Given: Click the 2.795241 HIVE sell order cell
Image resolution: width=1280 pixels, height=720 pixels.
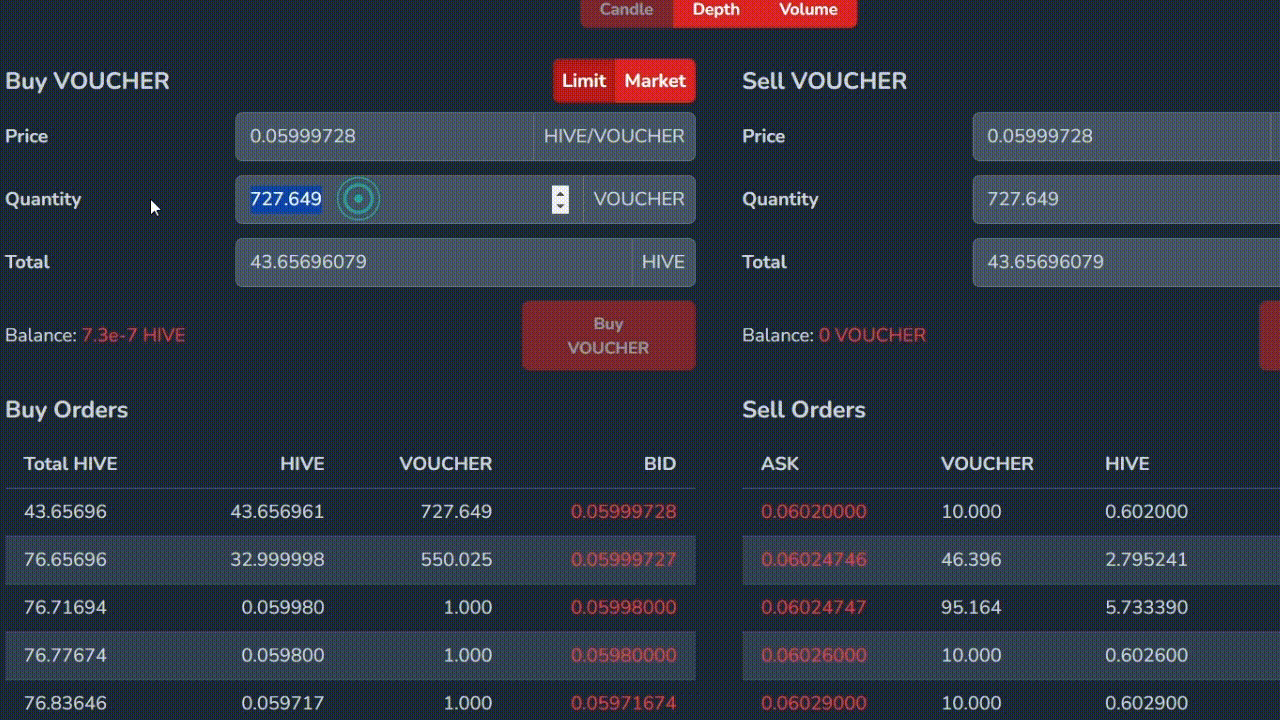Looking at the screenshot, I should point(1146,560).
